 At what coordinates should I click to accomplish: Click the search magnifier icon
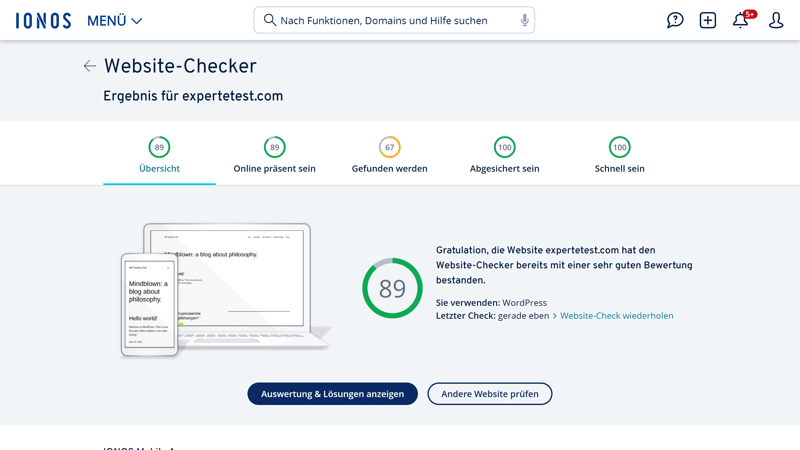(269, 20)
